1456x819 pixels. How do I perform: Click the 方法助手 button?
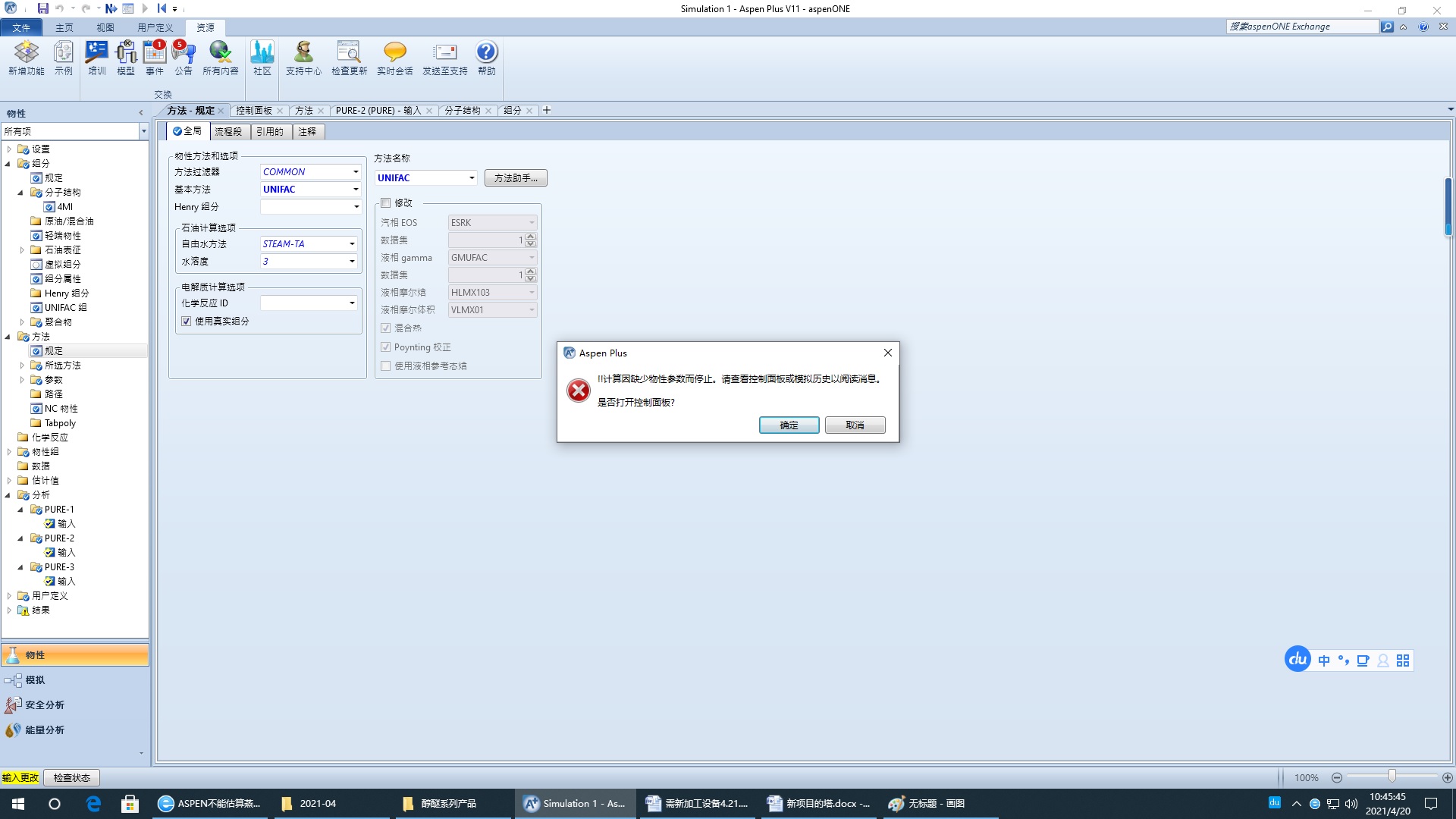(x=516, y=178)
